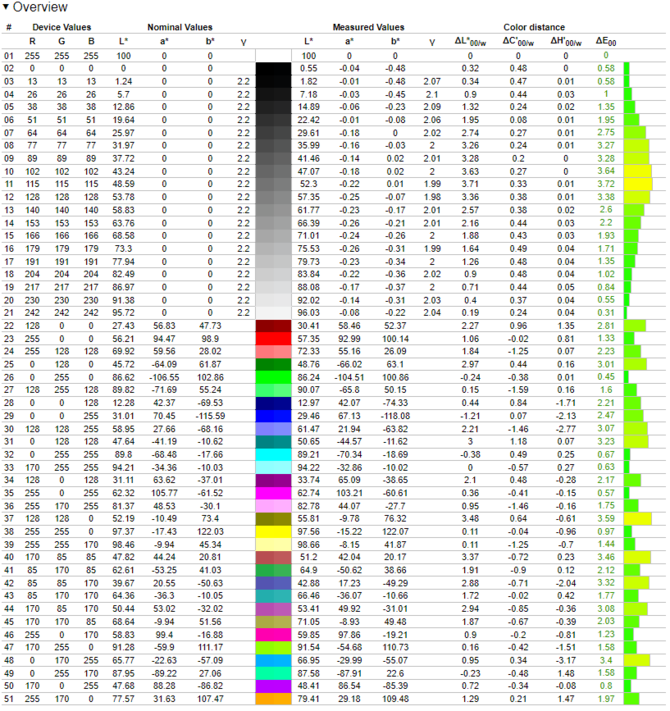Click the G column header
Screen dimensions: 670x711
pyautogui.click(x=62, y=41)
